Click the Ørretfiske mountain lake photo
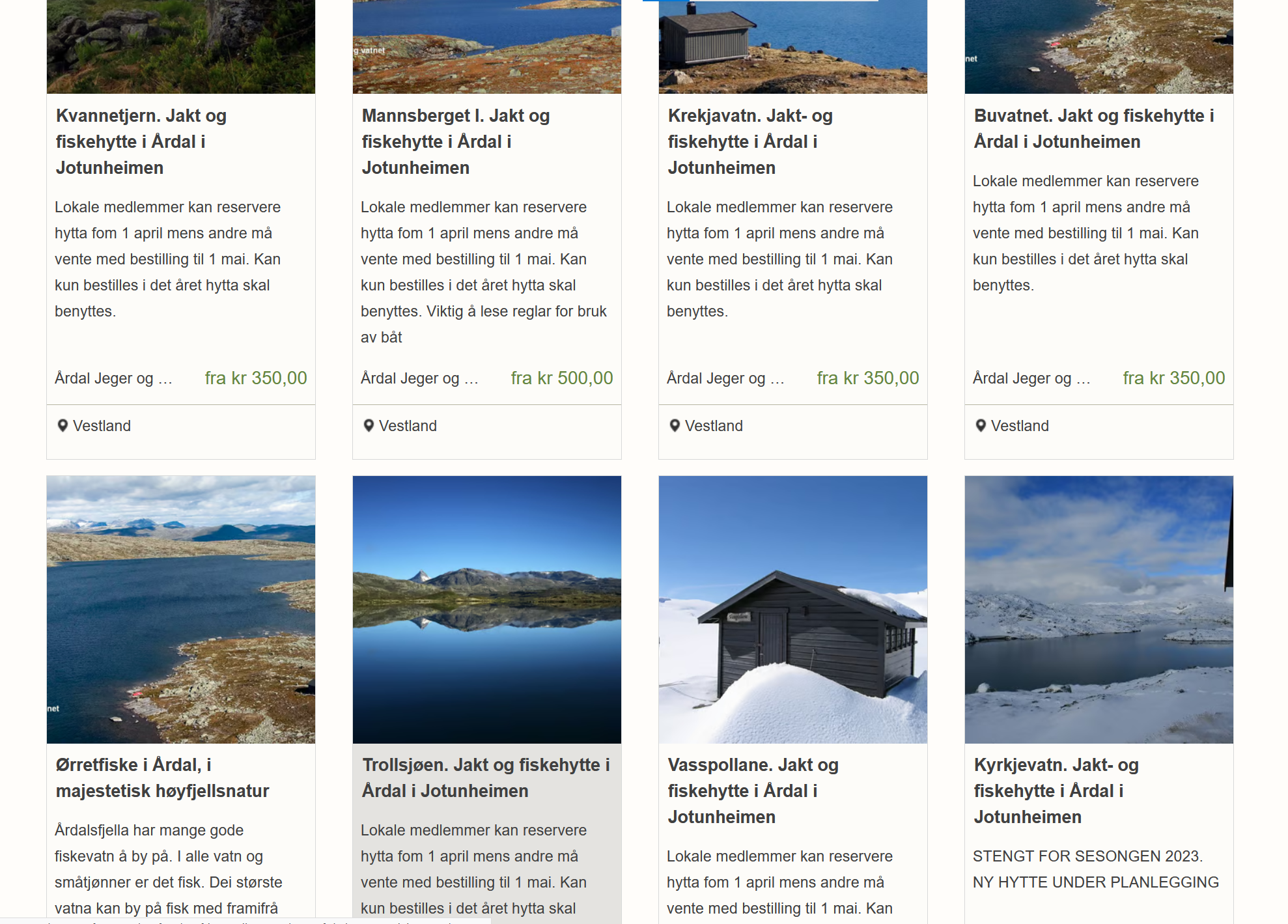Screen dimensions: 1288x924 coord(180,609)
